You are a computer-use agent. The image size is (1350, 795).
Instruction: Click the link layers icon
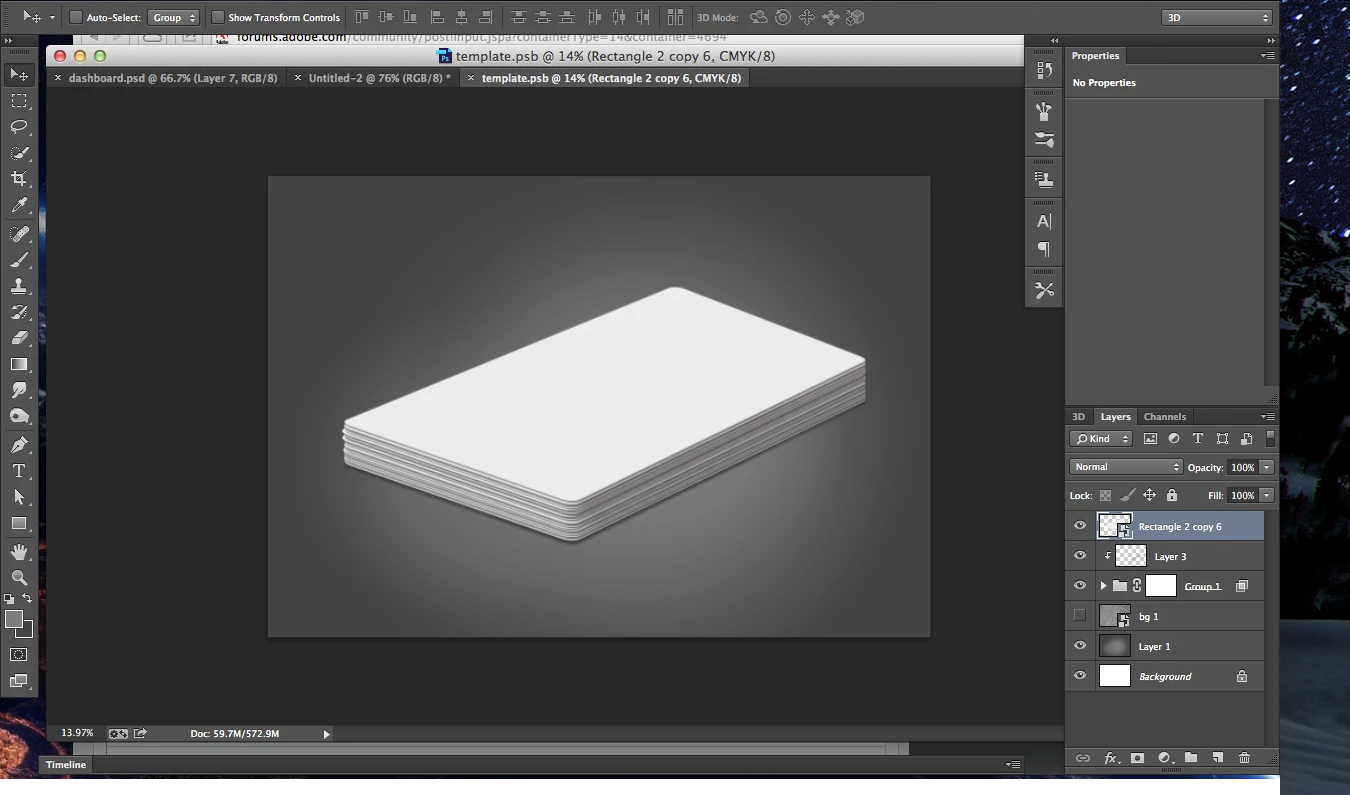(1082, 758)
